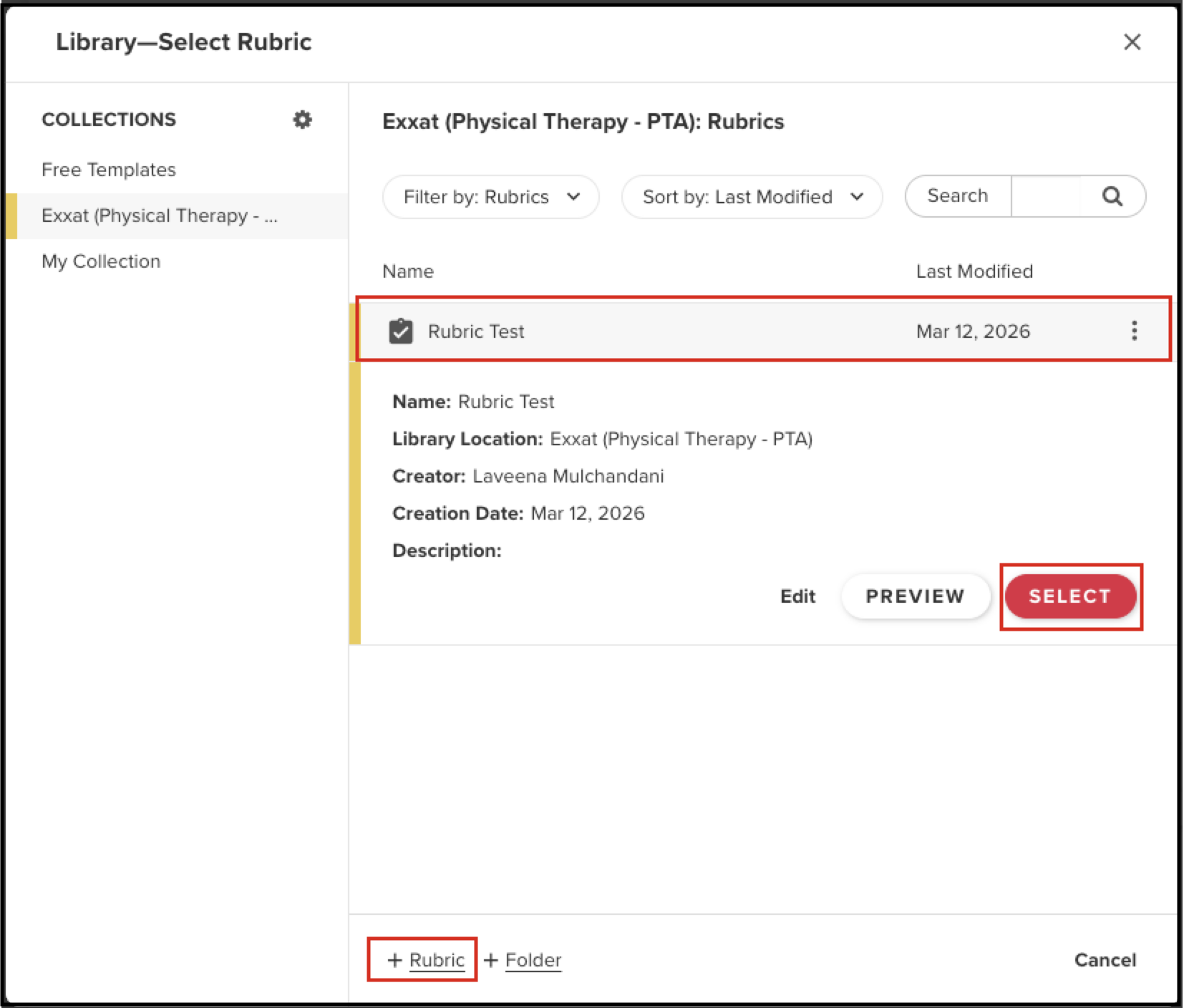Preview the Rubric Test rubric

click(915, 596)
